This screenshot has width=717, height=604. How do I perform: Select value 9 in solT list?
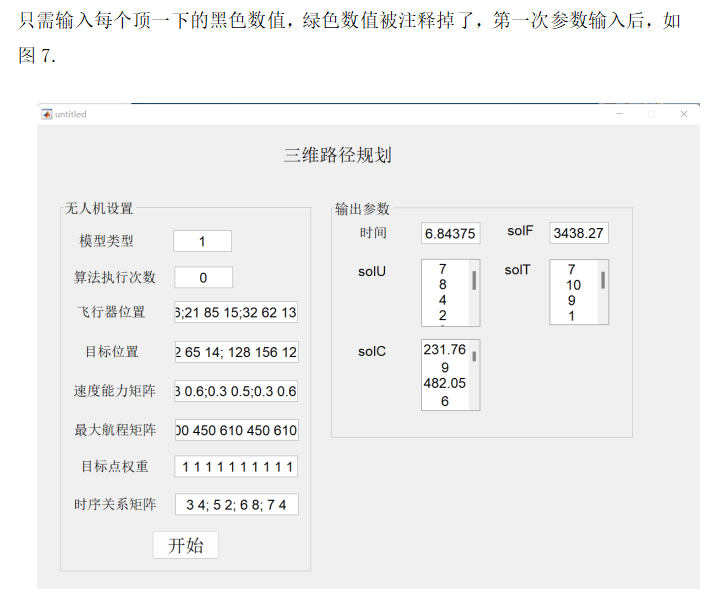tap(572, 300)
